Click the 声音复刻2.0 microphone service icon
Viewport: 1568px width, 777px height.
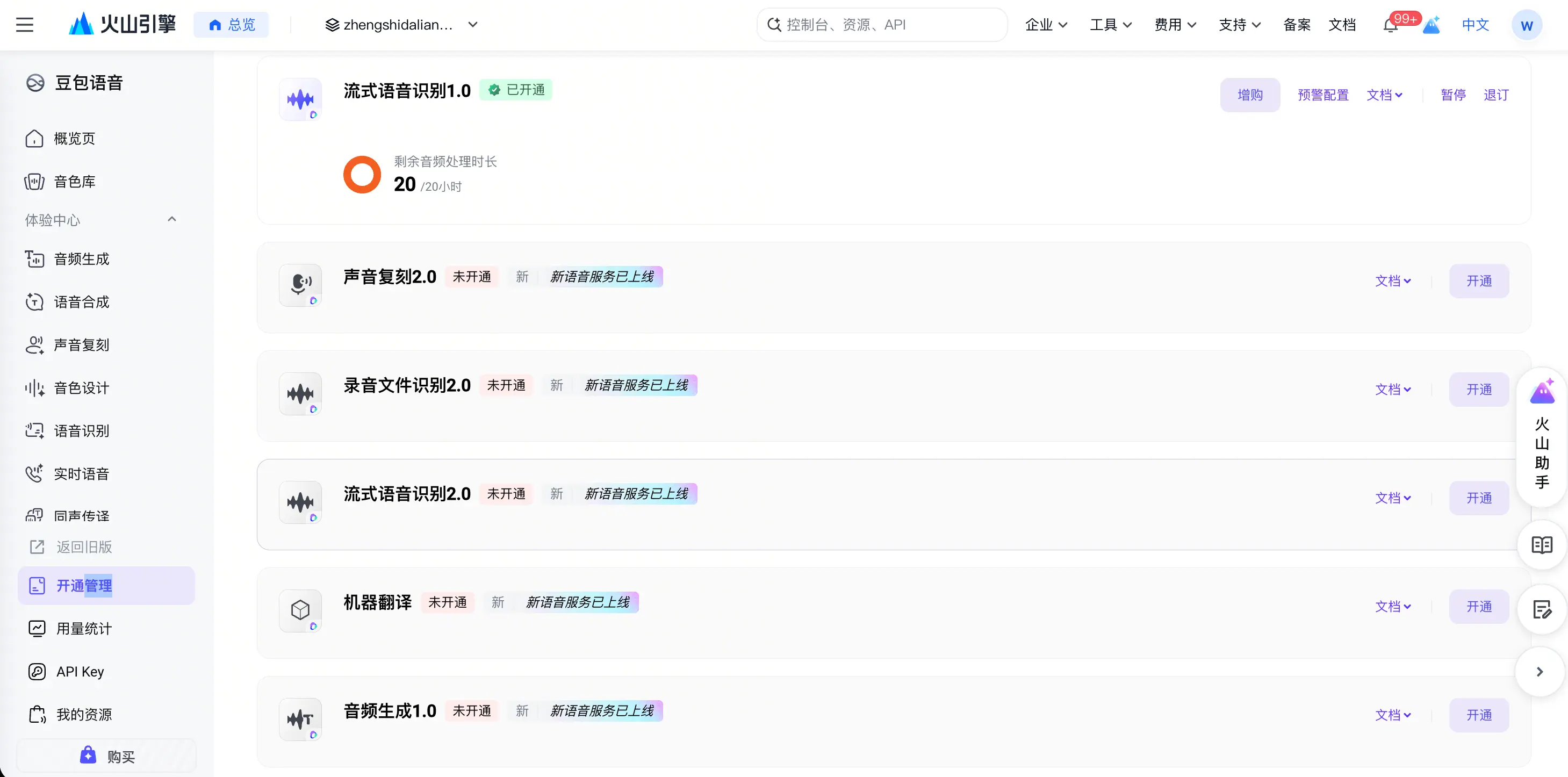[300, 285]
